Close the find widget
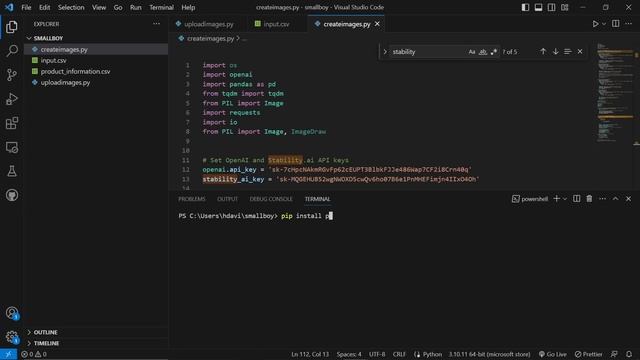This screenshot has width=640, height=360. (580, 51)
